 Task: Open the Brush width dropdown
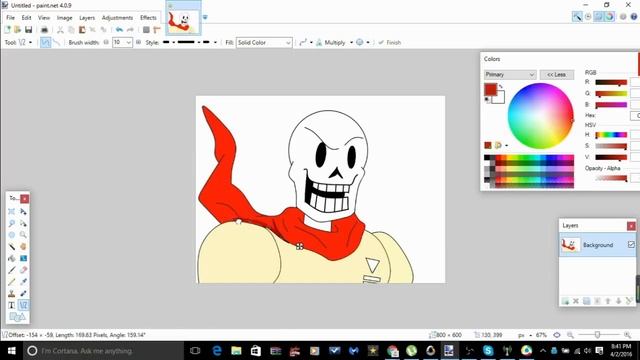pos(128,42)
